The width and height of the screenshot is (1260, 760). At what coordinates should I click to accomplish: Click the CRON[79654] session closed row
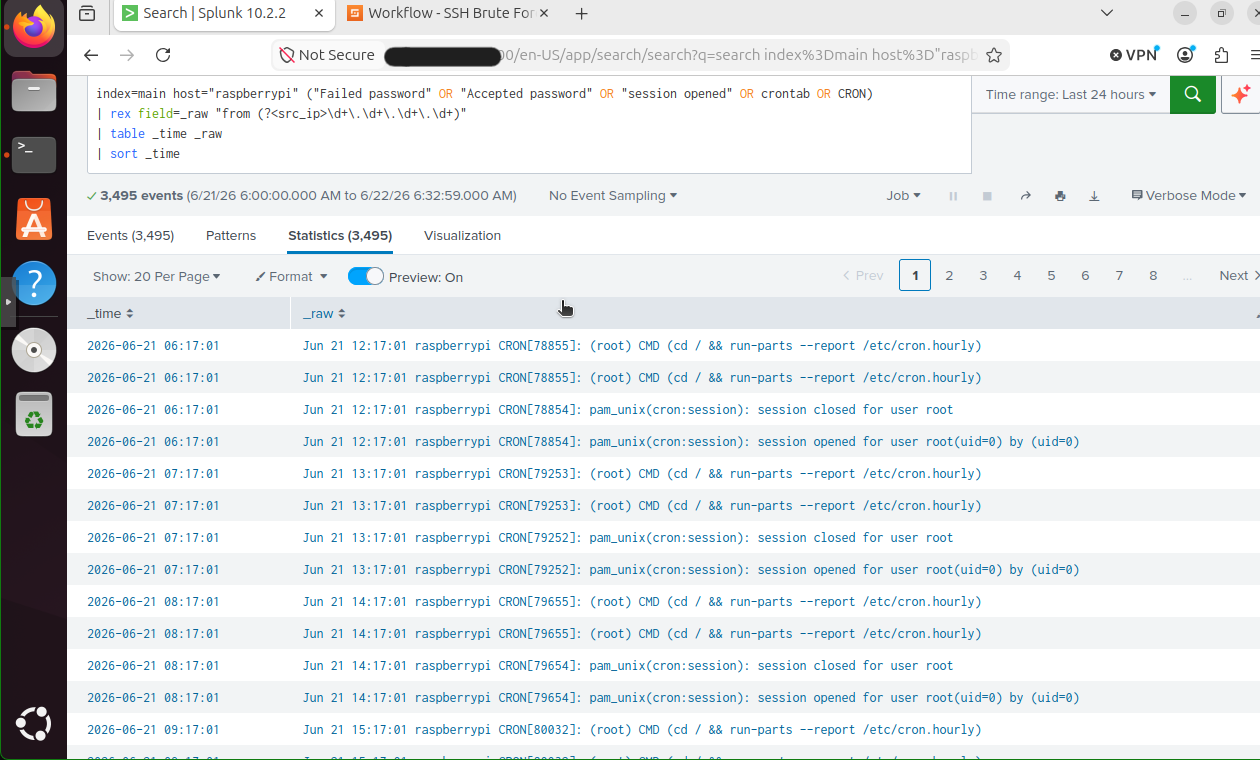(x=663, y=666)
